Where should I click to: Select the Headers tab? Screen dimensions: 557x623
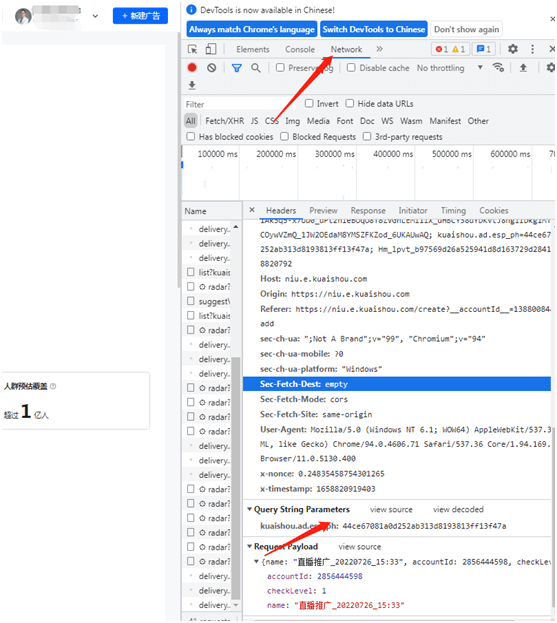[x=281, y=211]
